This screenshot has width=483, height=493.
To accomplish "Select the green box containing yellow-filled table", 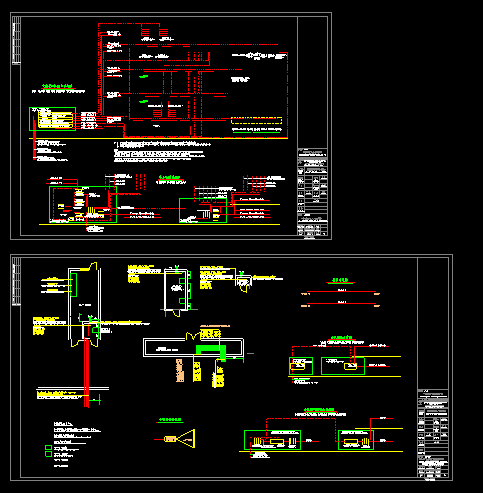I will coord(53,119).
